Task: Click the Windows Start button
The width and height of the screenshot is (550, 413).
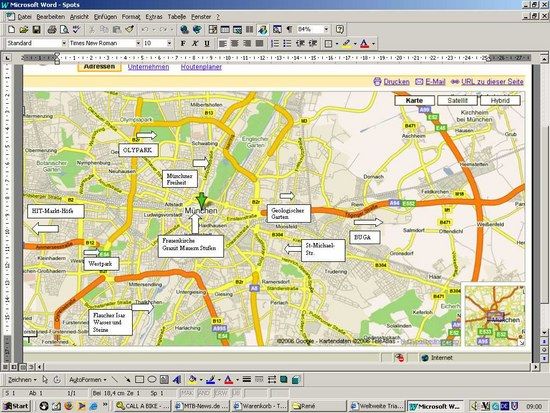Action: coord(16,406)
